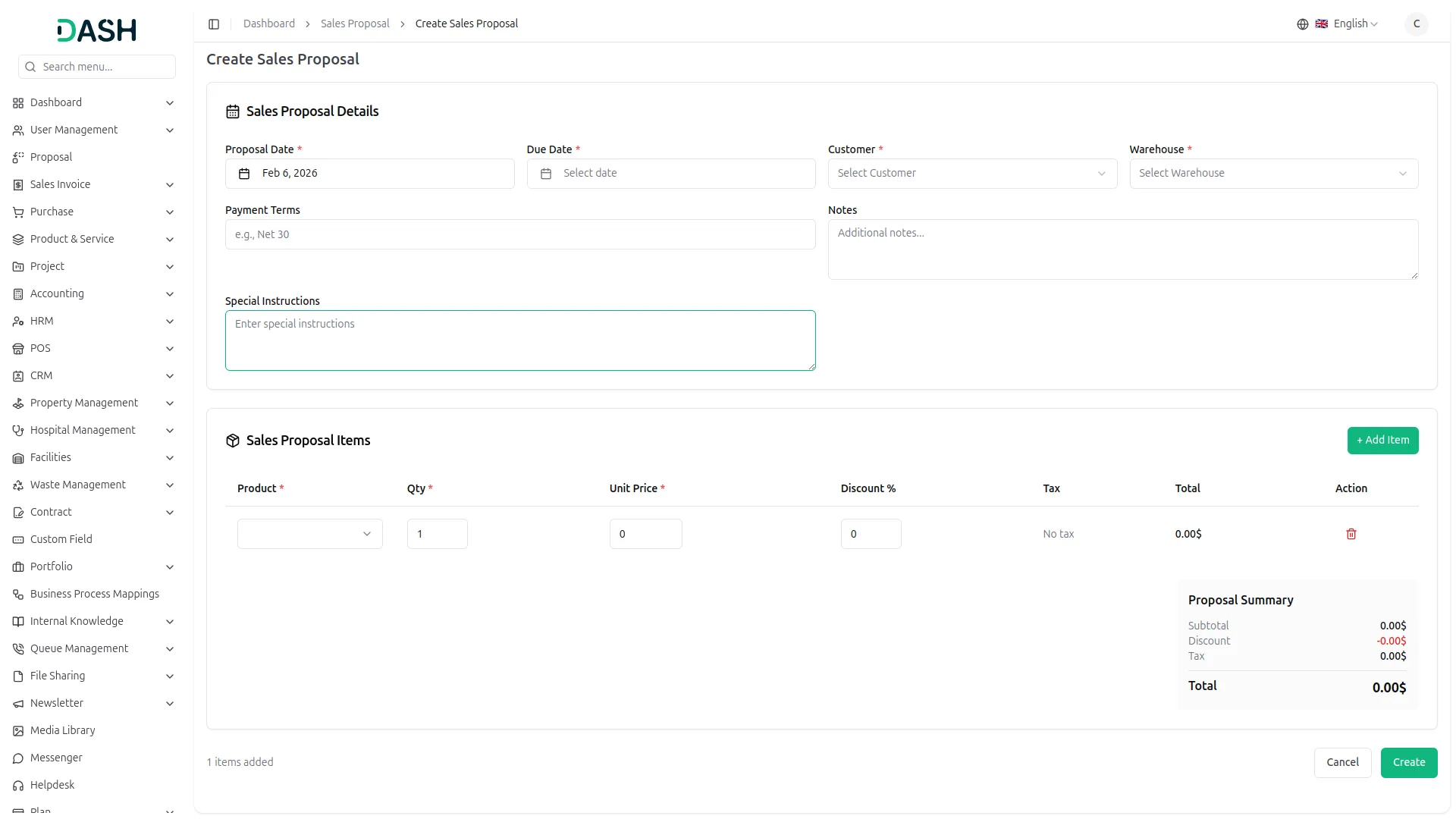Screen dimensions: 1456x819
Task: Click the globe language icon
Action: [x=1302, y=24]
